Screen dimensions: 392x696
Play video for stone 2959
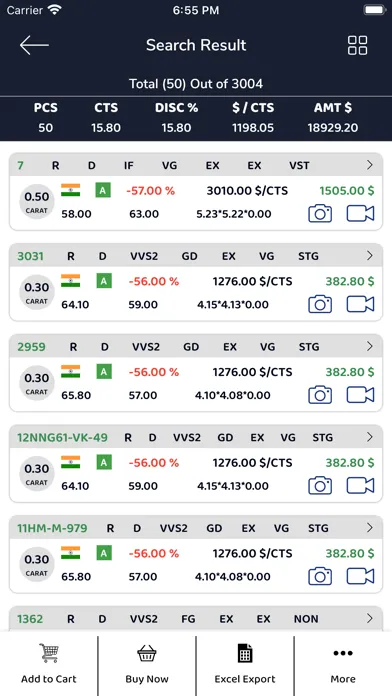[360, 395]
